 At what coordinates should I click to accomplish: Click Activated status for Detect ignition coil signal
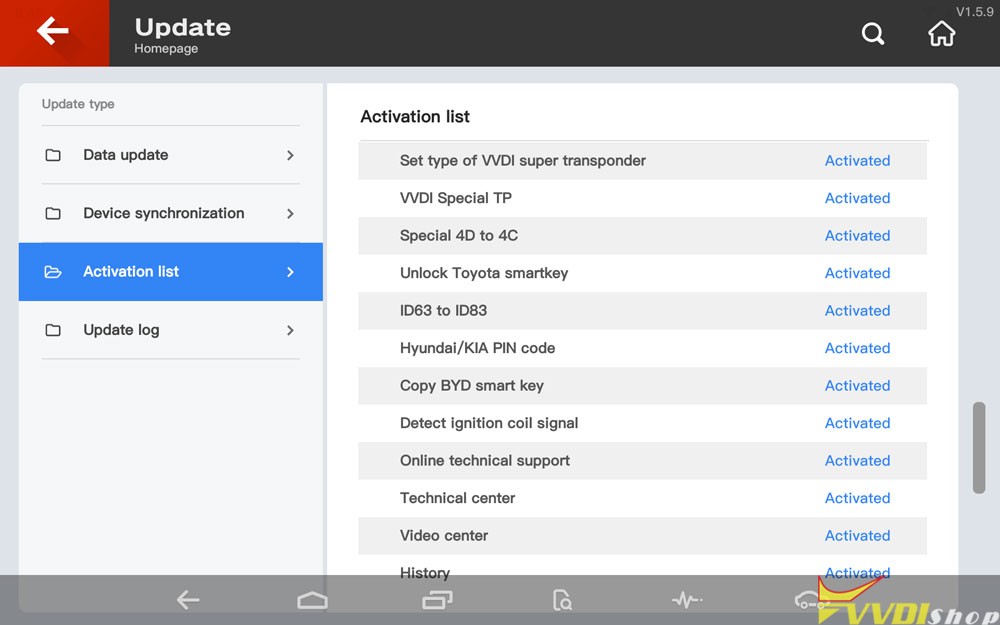pos(857,423)
